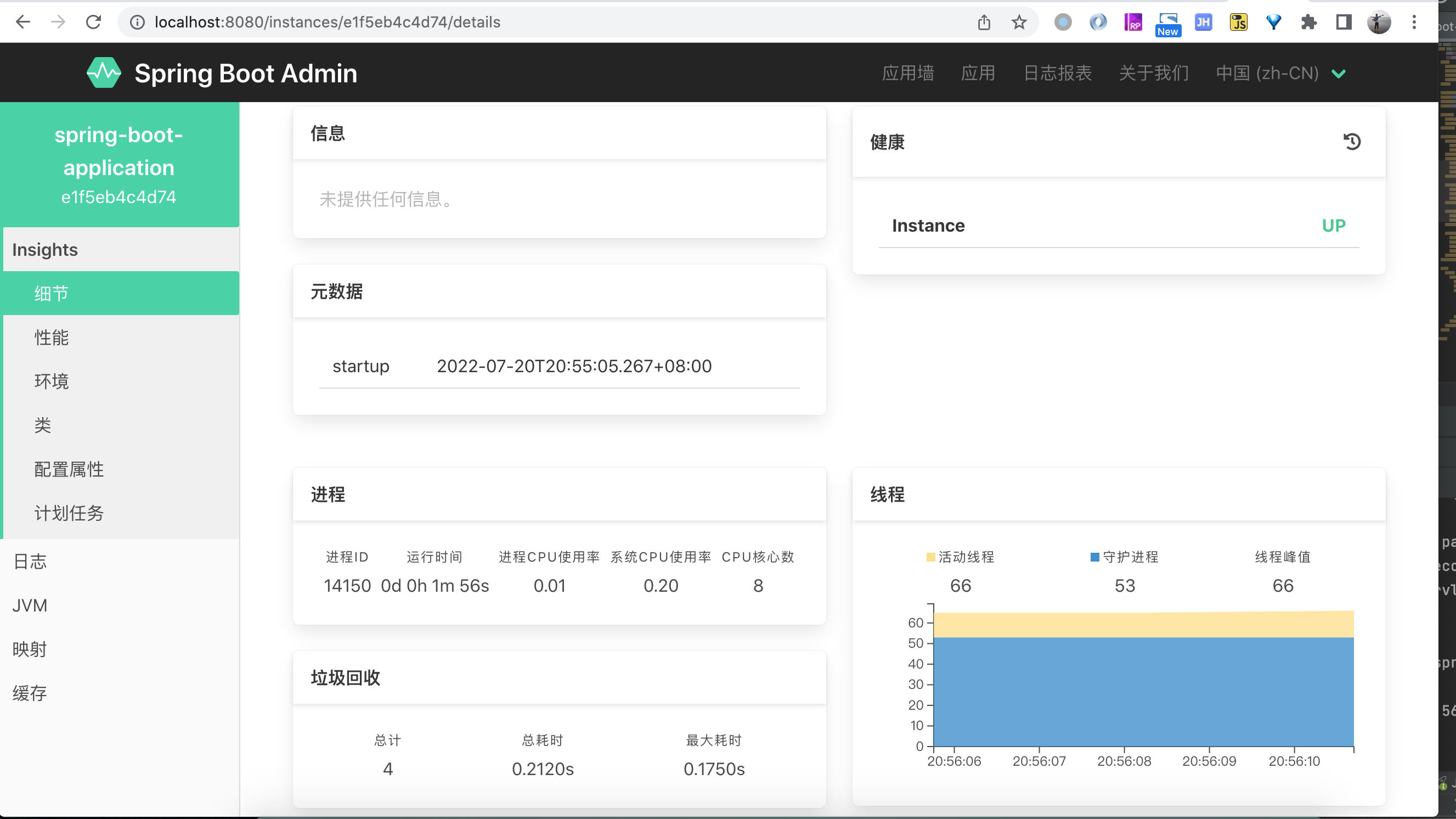Open the browser extensions puzzle icon
Viewport: 1456px width, 819px height.
(1308, 22)
